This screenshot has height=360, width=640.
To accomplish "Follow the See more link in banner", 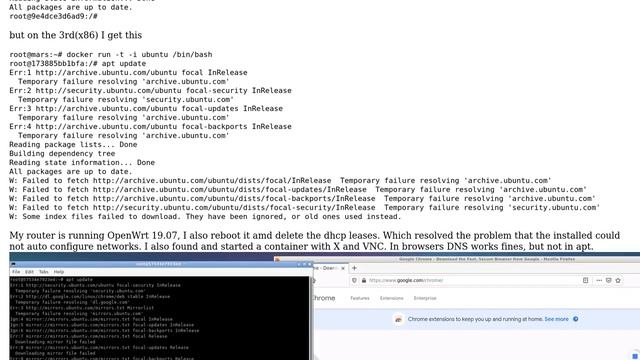I will click(556, 319).
